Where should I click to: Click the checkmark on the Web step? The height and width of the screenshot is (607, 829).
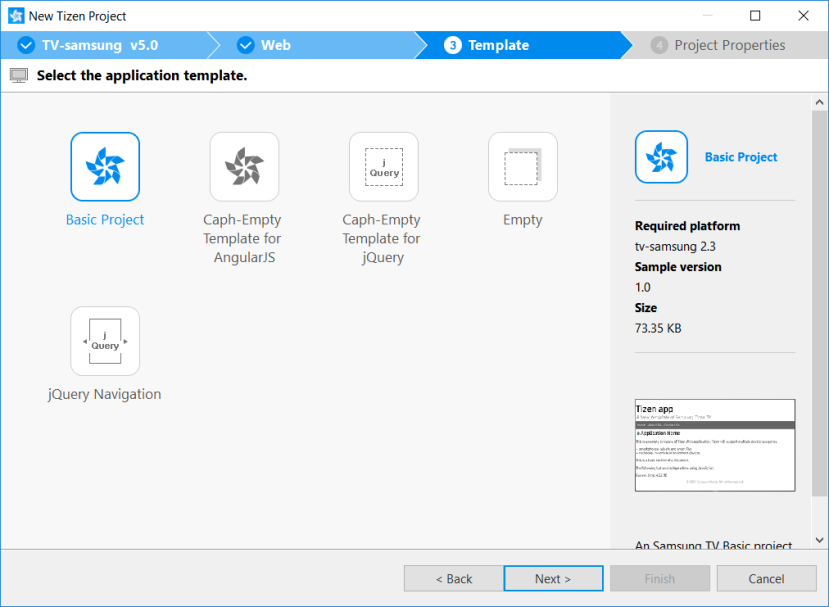[245, 44]
